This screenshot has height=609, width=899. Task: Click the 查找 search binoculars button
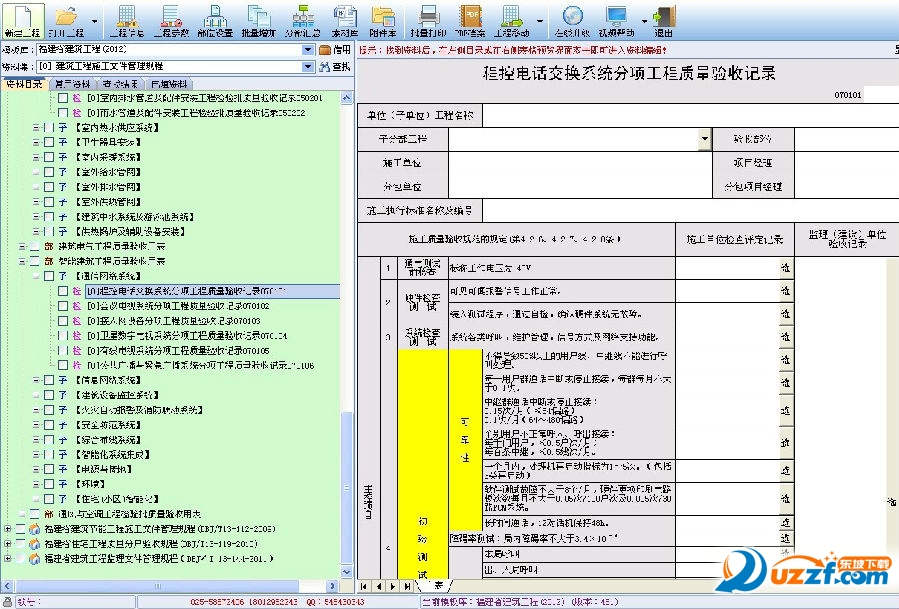333,67
